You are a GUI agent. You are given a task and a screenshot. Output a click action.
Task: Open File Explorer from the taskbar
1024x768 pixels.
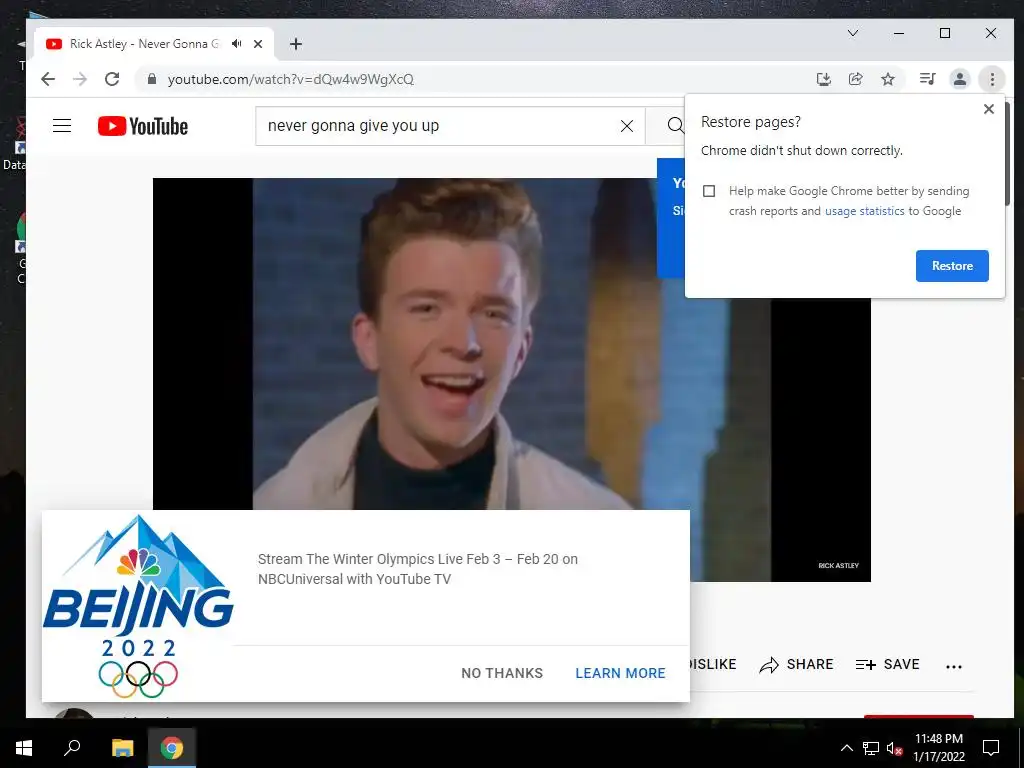(122, 748)
